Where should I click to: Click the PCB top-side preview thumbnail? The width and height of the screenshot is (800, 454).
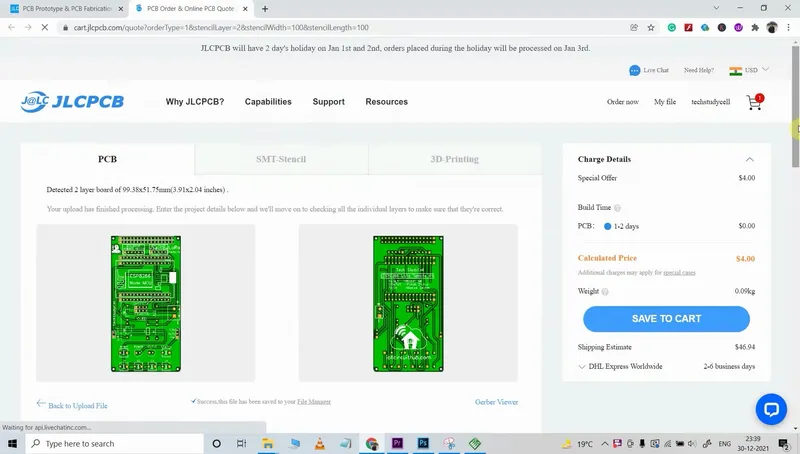pos(146,303)
